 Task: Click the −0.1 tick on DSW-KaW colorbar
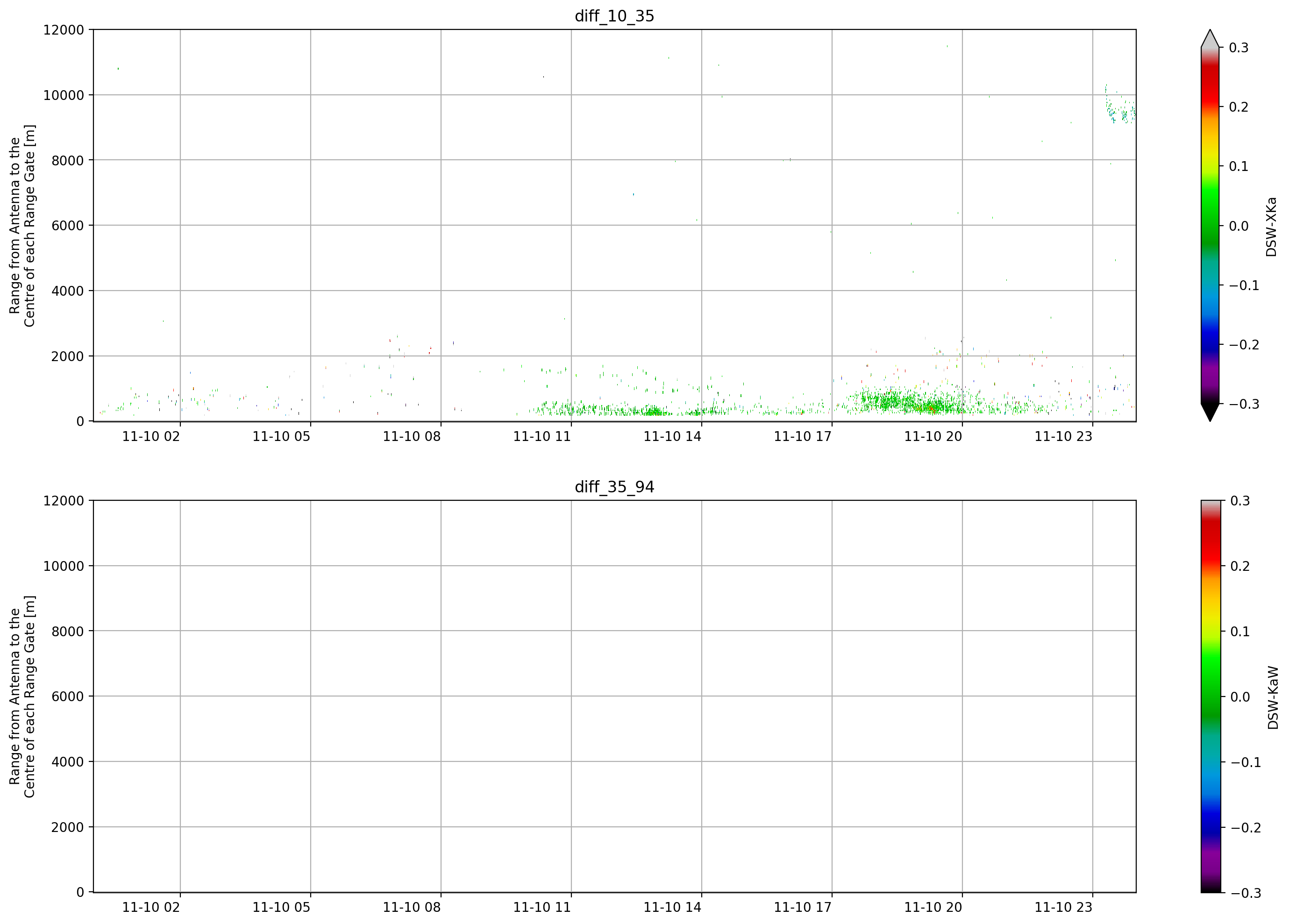[1246, 763]
